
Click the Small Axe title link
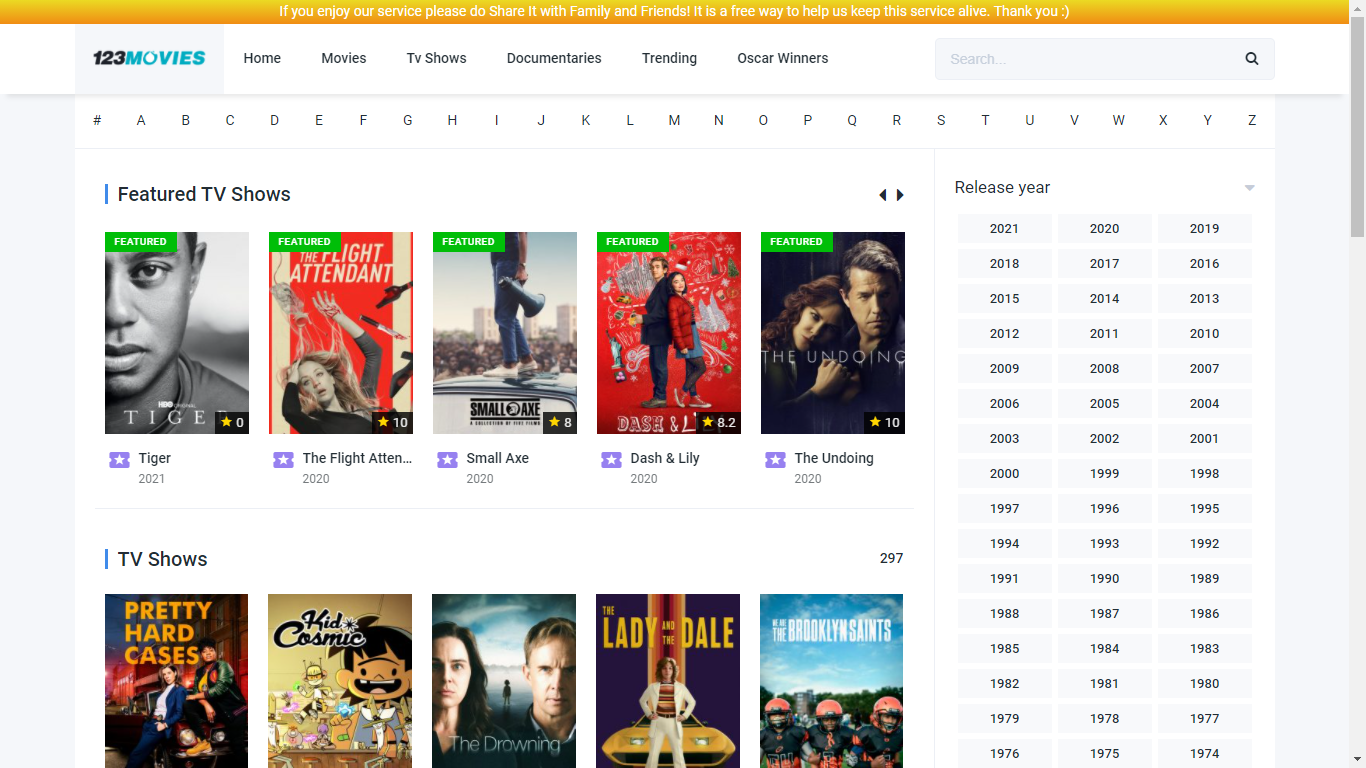497,458
